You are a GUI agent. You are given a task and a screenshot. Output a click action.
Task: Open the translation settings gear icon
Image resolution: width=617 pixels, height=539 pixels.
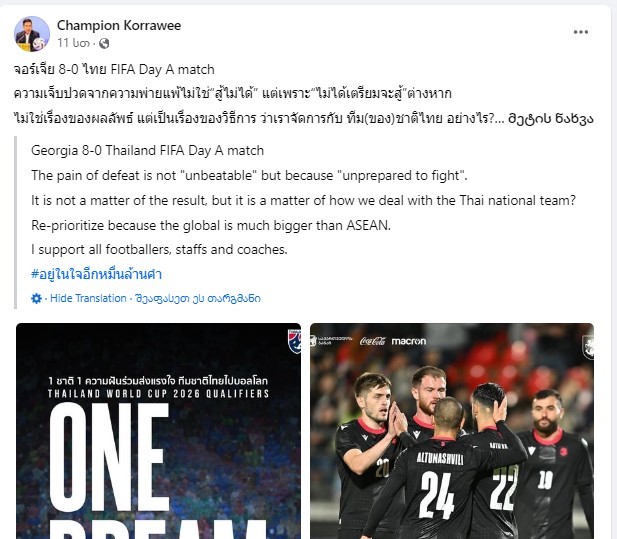tap(36, 299)
